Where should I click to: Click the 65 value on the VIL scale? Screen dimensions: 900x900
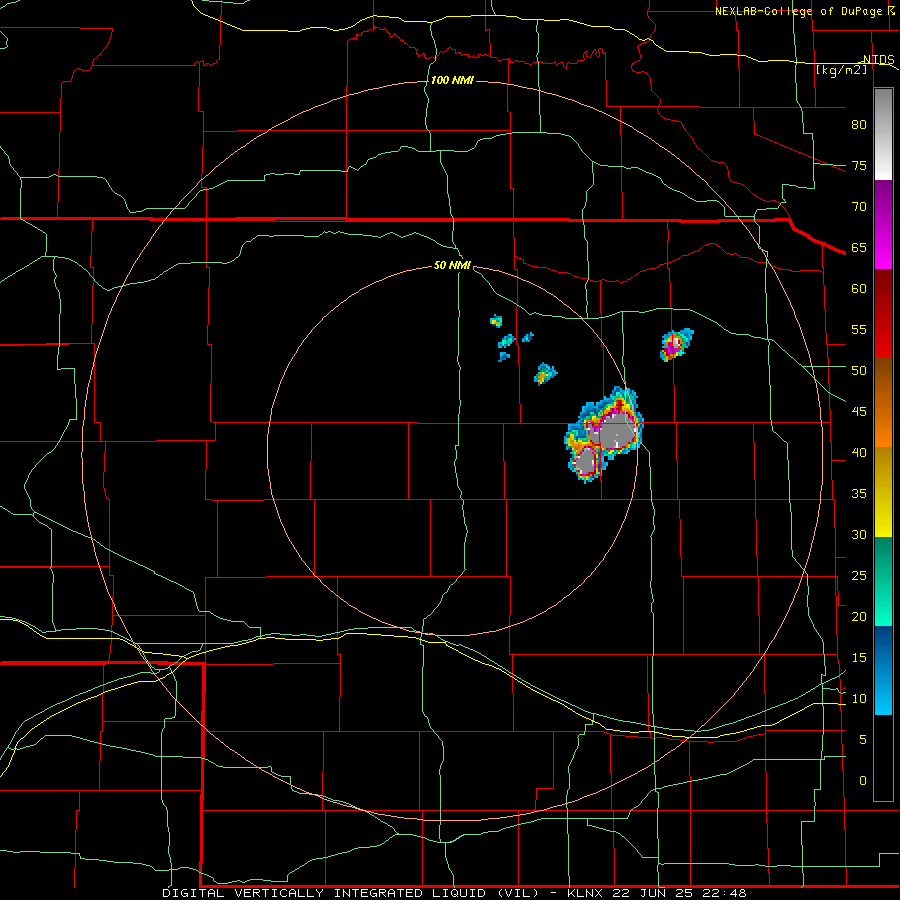click(x=859, y=247)
